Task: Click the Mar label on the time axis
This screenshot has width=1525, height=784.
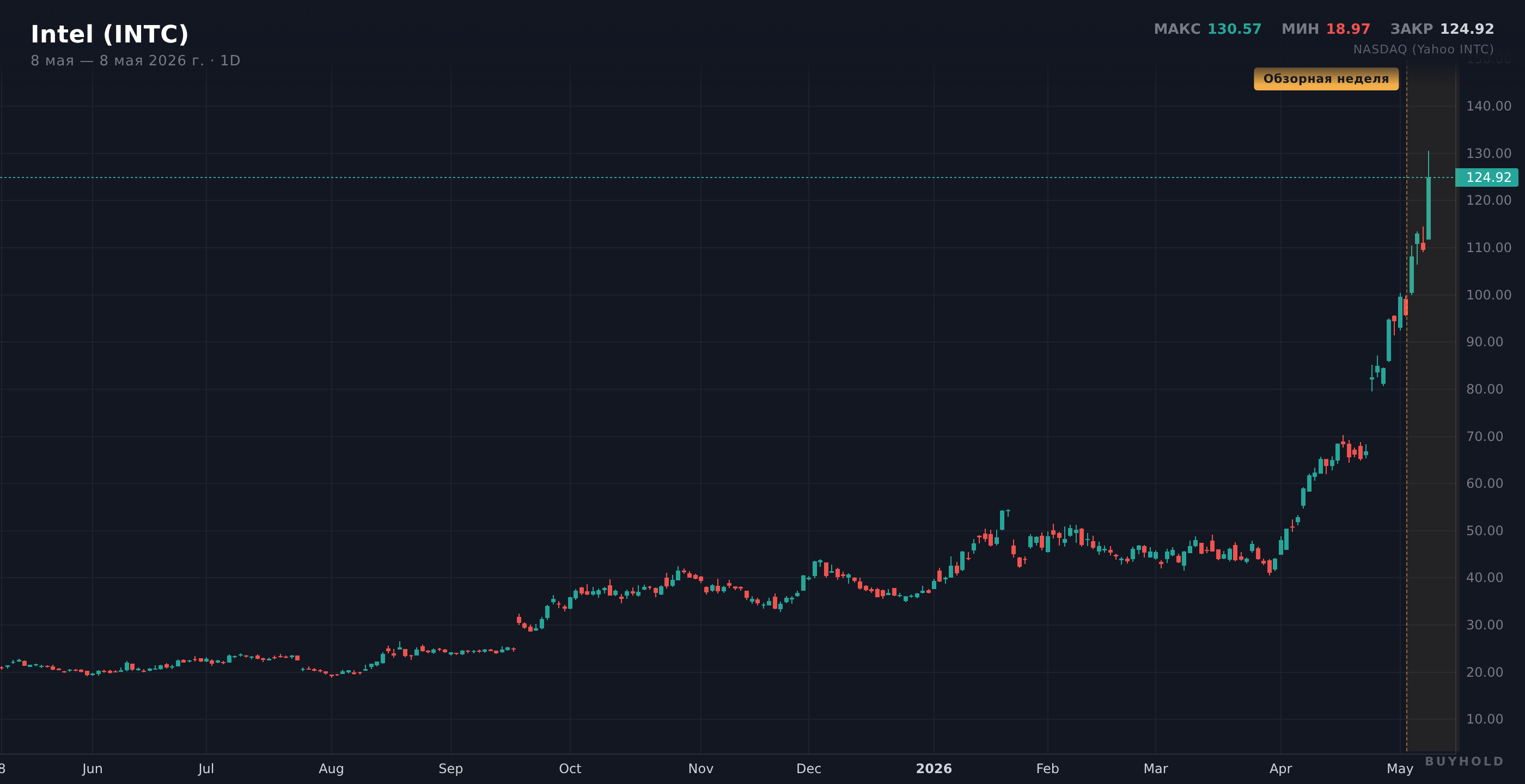Action: 1156,769
